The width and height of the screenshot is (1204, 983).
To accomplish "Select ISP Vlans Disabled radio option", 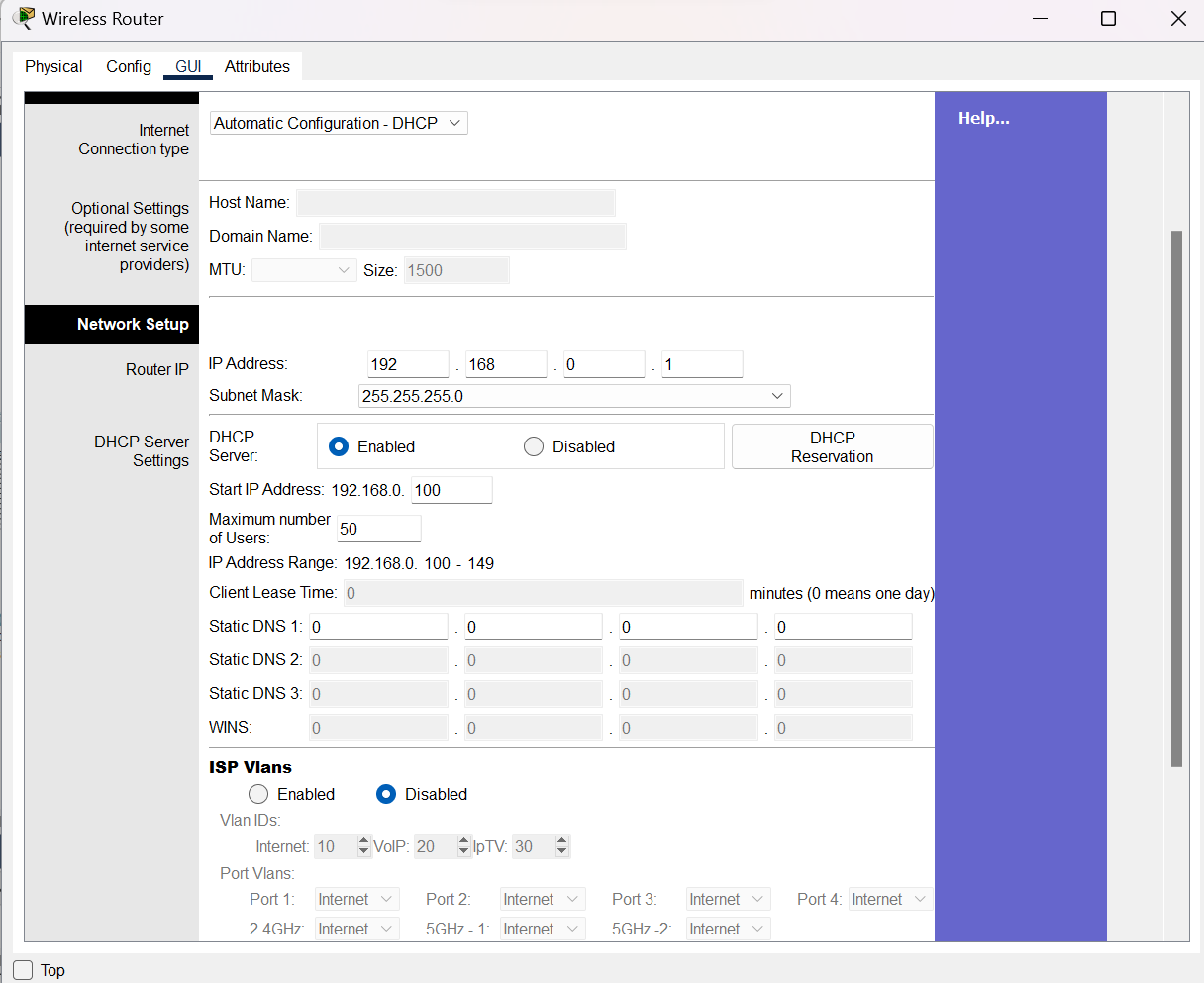I will point(386,794).
